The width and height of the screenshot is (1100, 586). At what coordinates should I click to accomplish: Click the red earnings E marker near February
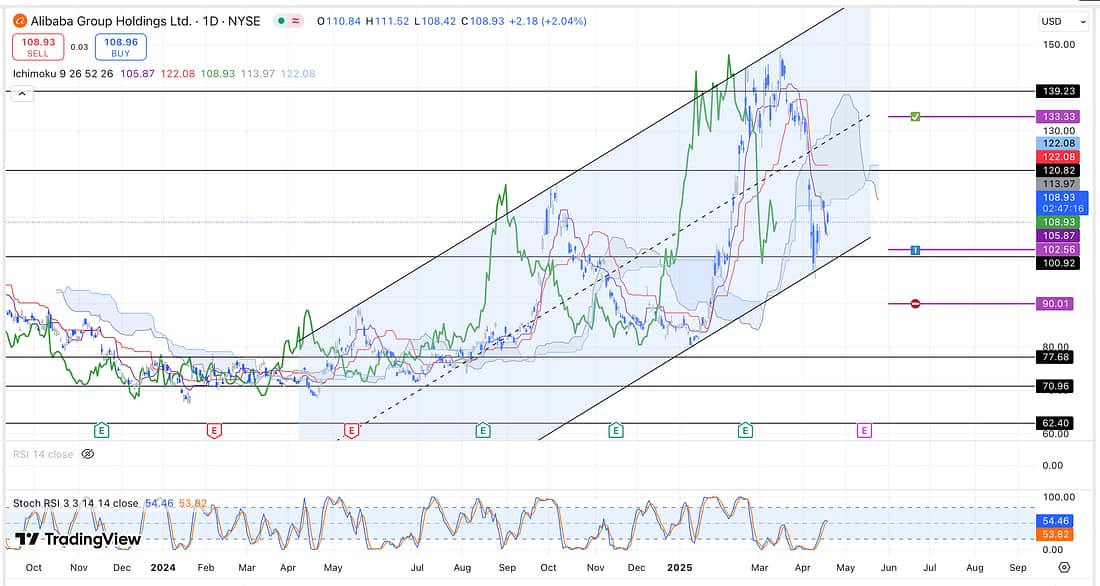click(213, 430)
